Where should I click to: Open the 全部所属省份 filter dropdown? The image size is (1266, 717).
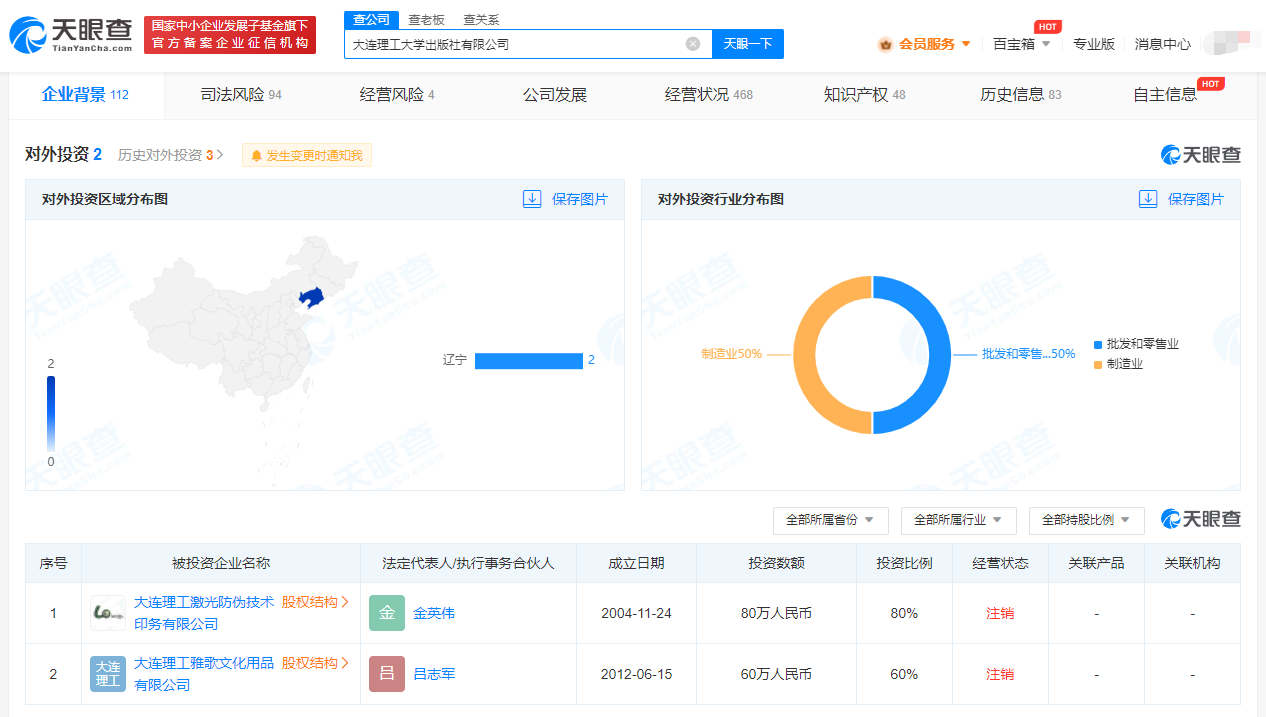pyautogui.click(x=830, y=520)
